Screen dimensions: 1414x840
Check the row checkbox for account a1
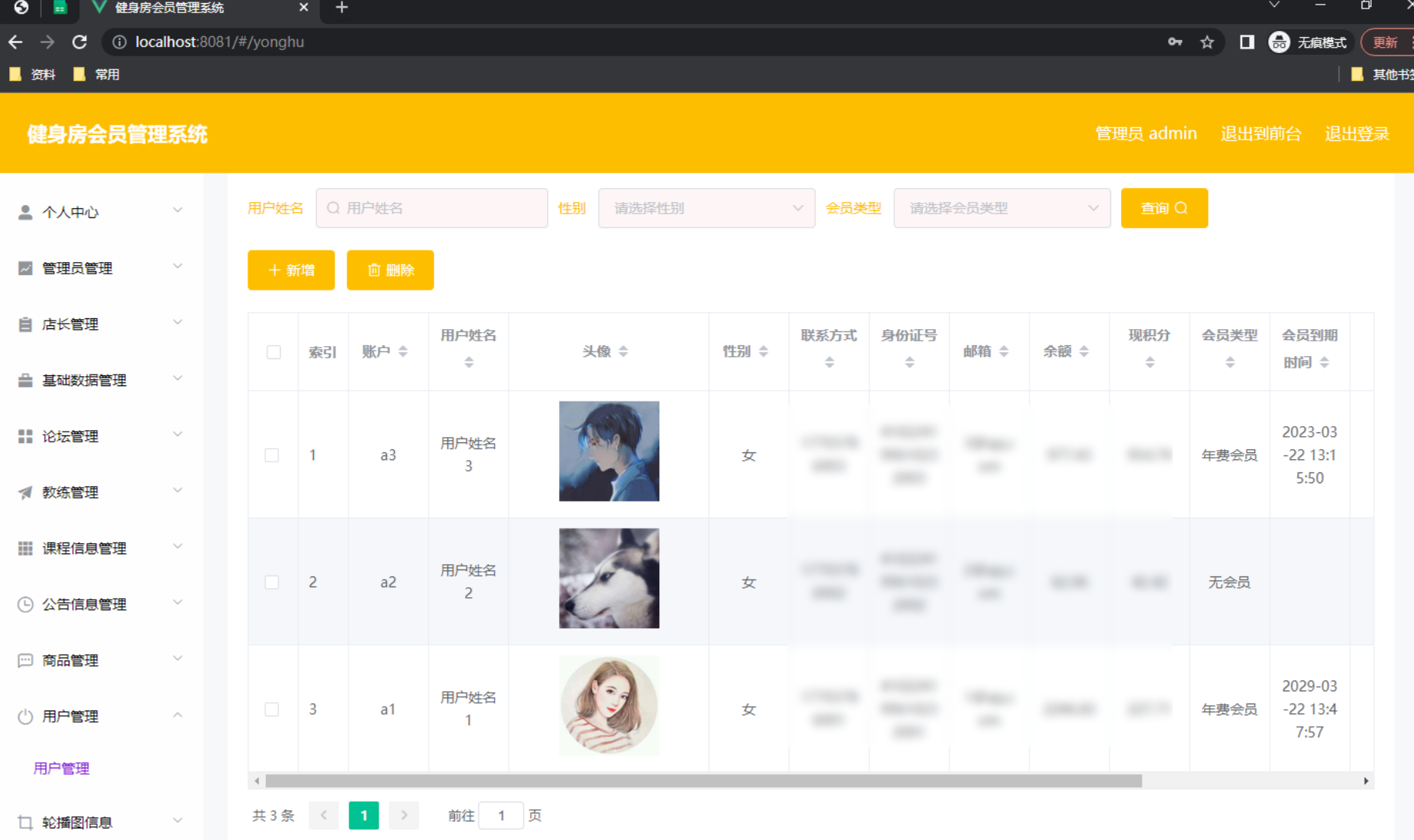(272, 710)
